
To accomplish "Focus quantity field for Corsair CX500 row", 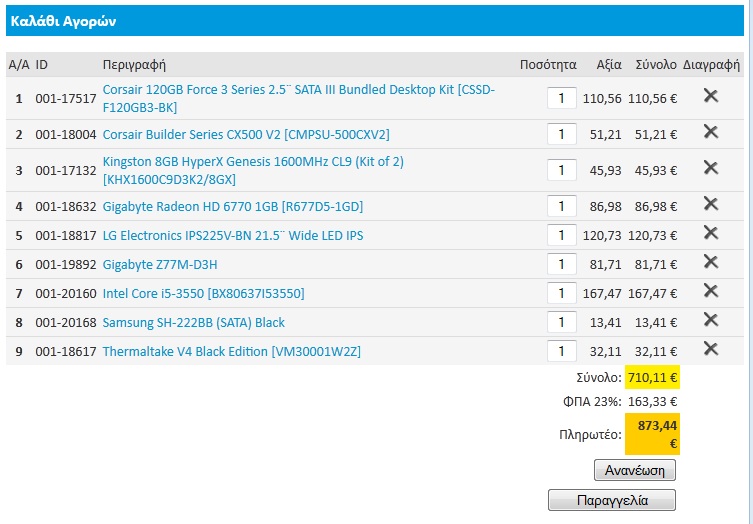I will [x=562, y=134].
